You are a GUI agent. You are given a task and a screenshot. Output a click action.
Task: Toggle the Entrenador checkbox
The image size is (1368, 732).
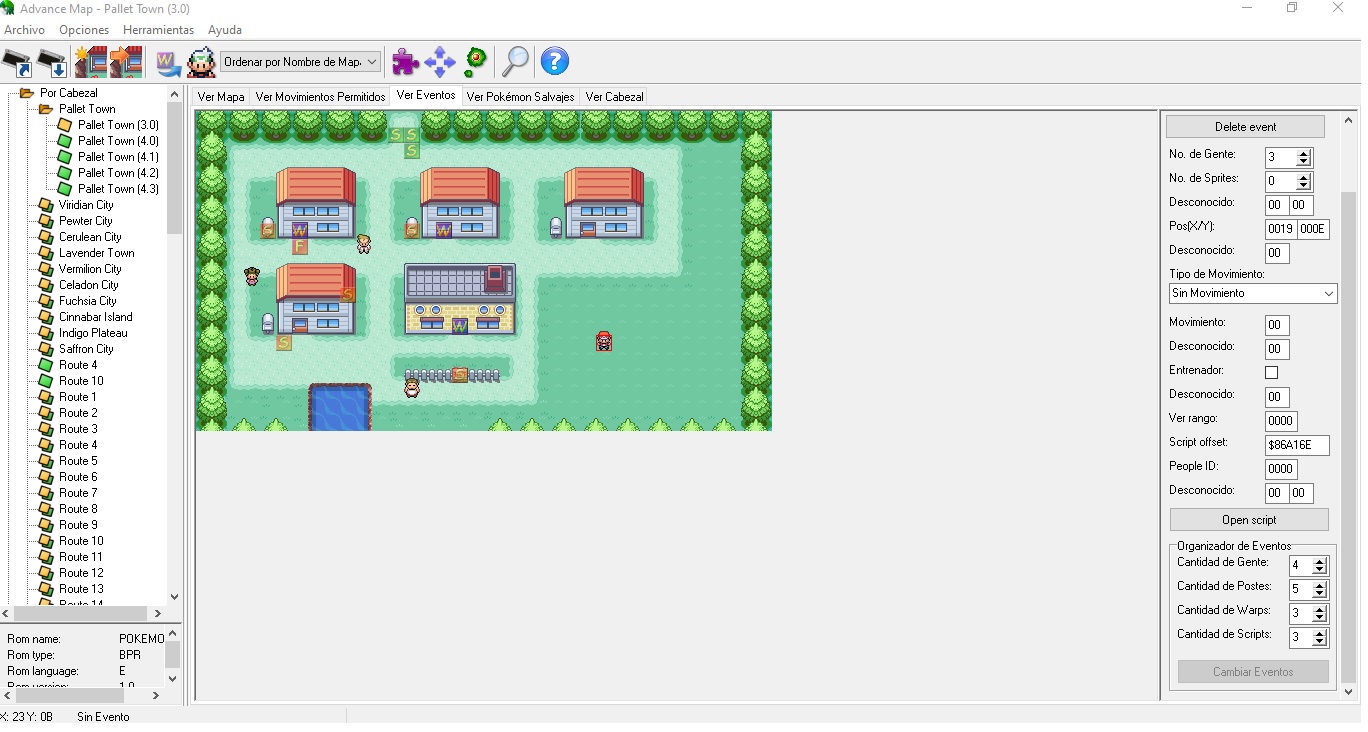1271,372
